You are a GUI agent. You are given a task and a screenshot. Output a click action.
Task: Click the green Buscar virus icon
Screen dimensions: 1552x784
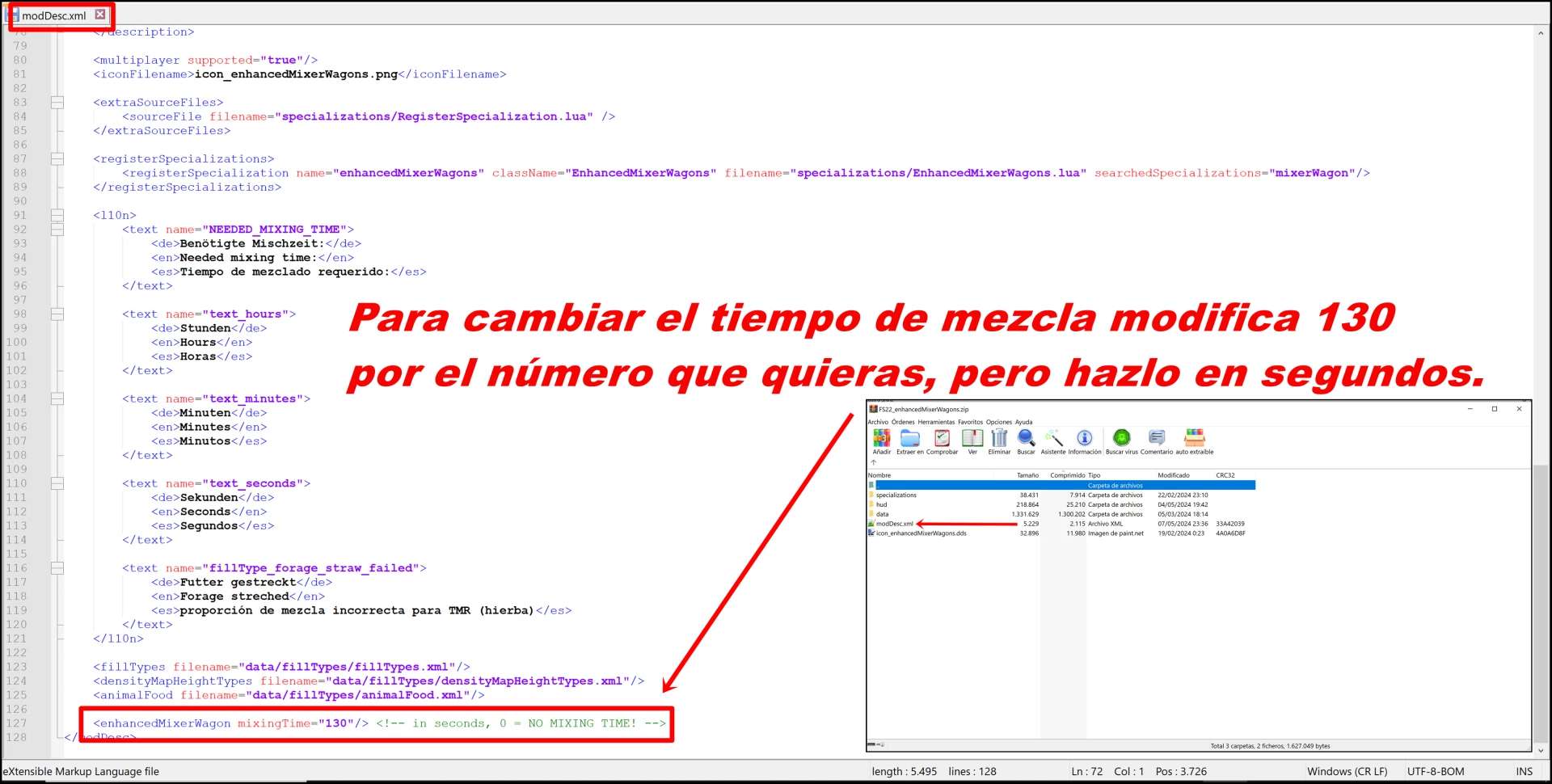coord(1121,439)
